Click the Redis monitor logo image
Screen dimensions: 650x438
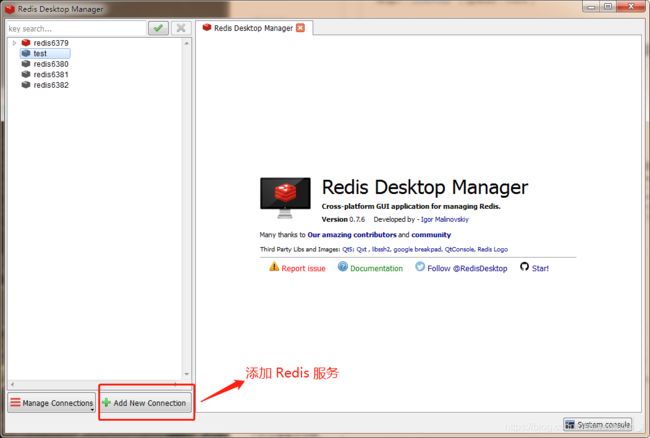click(x=285, y=198)
